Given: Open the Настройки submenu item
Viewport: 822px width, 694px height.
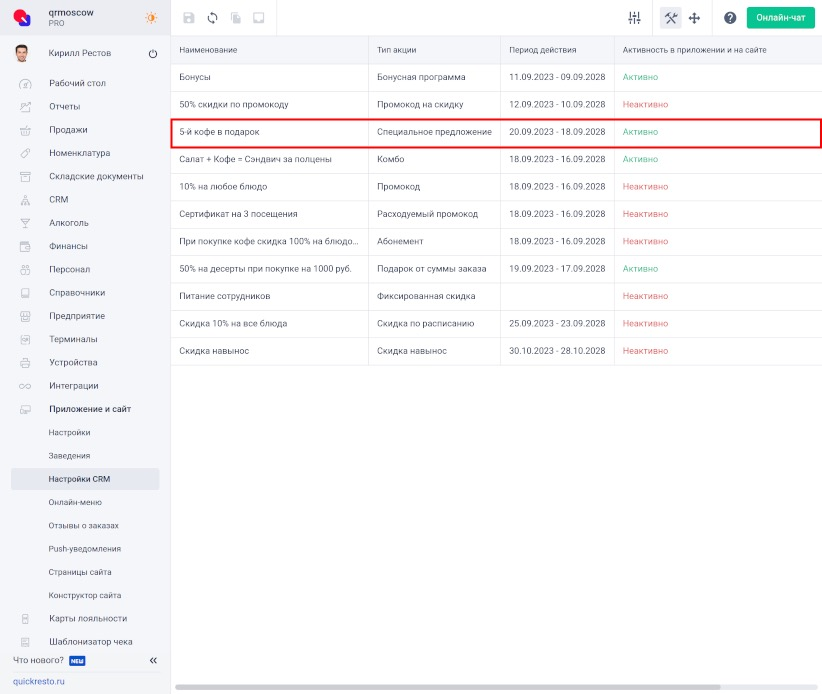Looking at the screenshot, I should (69, 432).
